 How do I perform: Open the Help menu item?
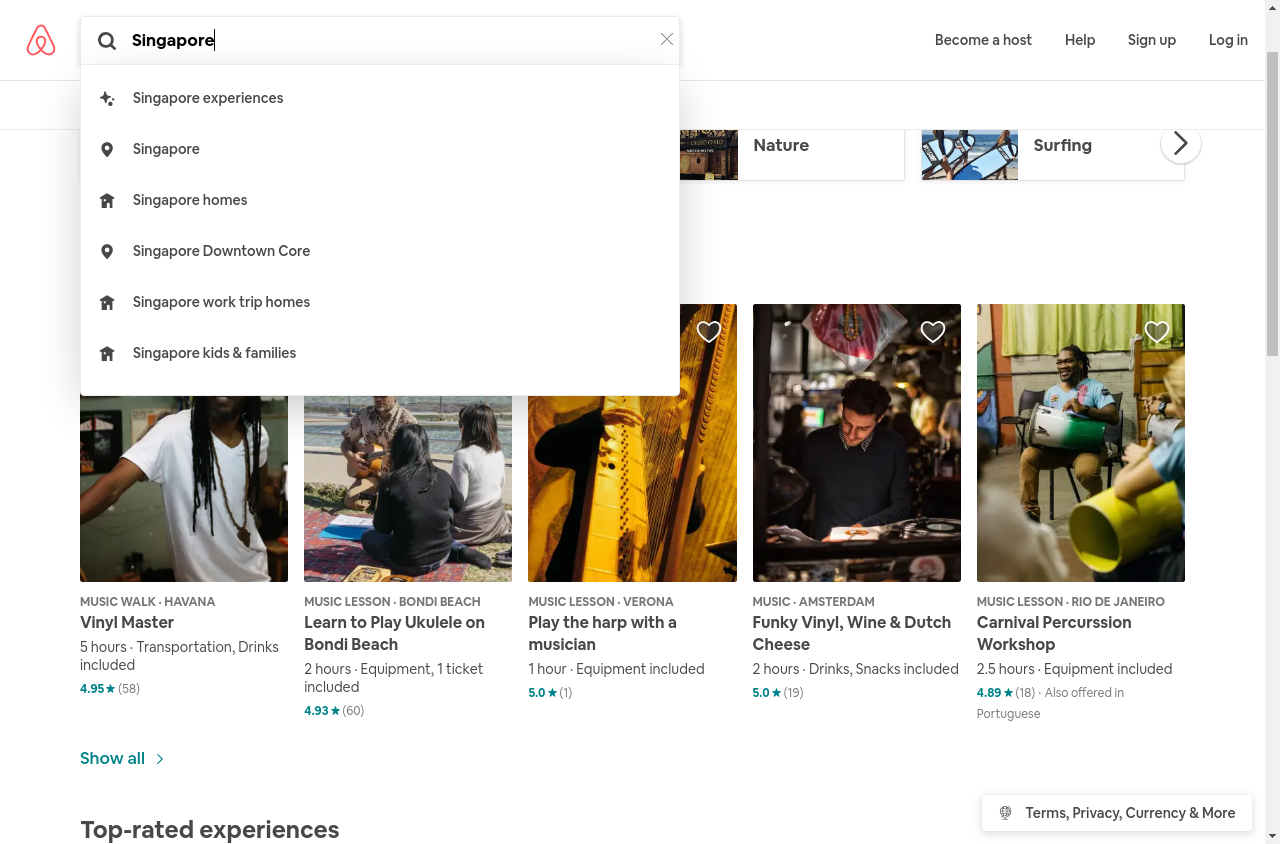(1079, 40)
